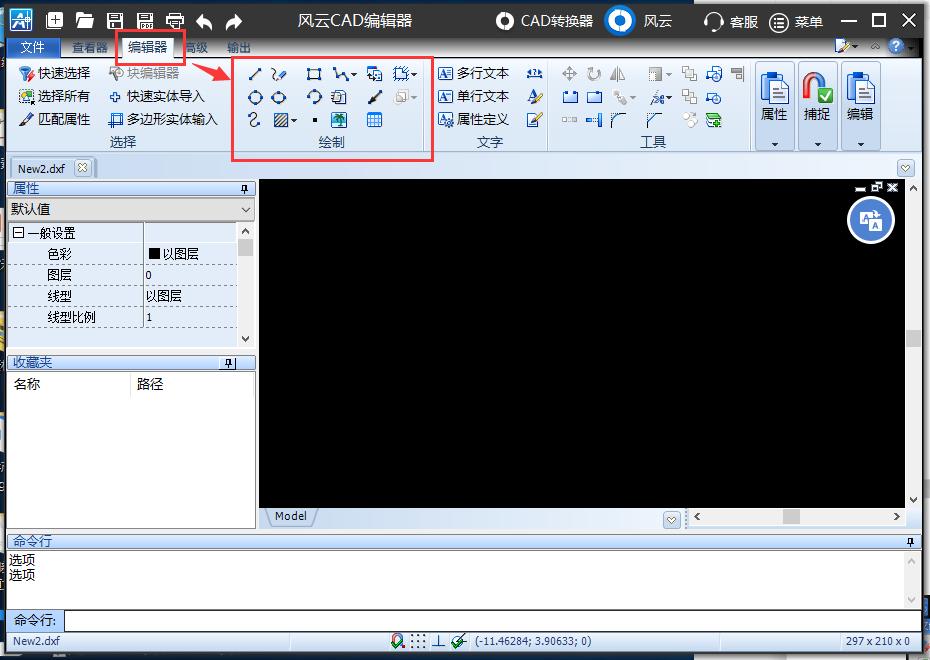Pin the 属性 panel

coord(244,189)
